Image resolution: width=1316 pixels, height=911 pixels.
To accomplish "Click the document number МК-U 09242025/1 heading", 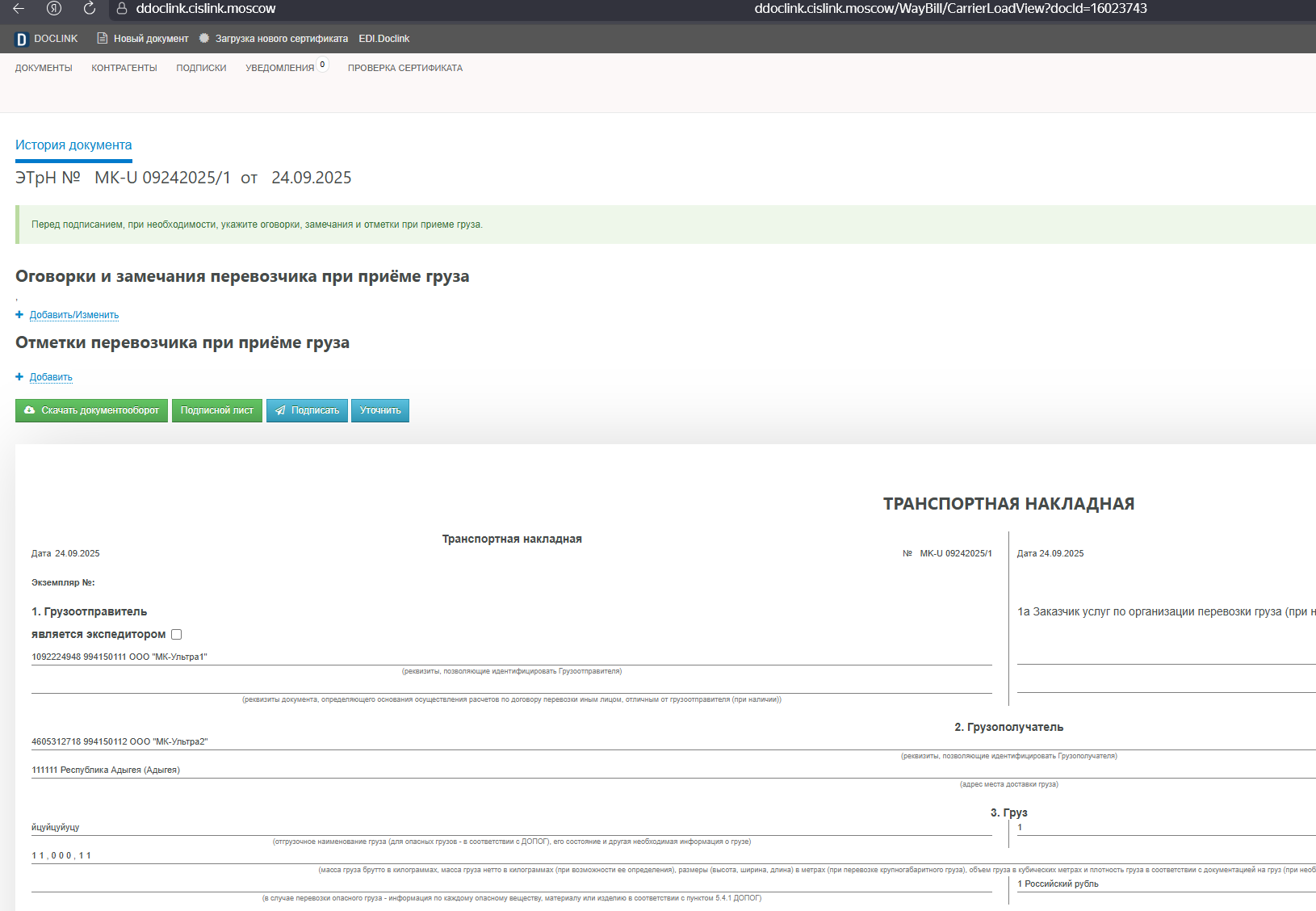I will (162, 178).
